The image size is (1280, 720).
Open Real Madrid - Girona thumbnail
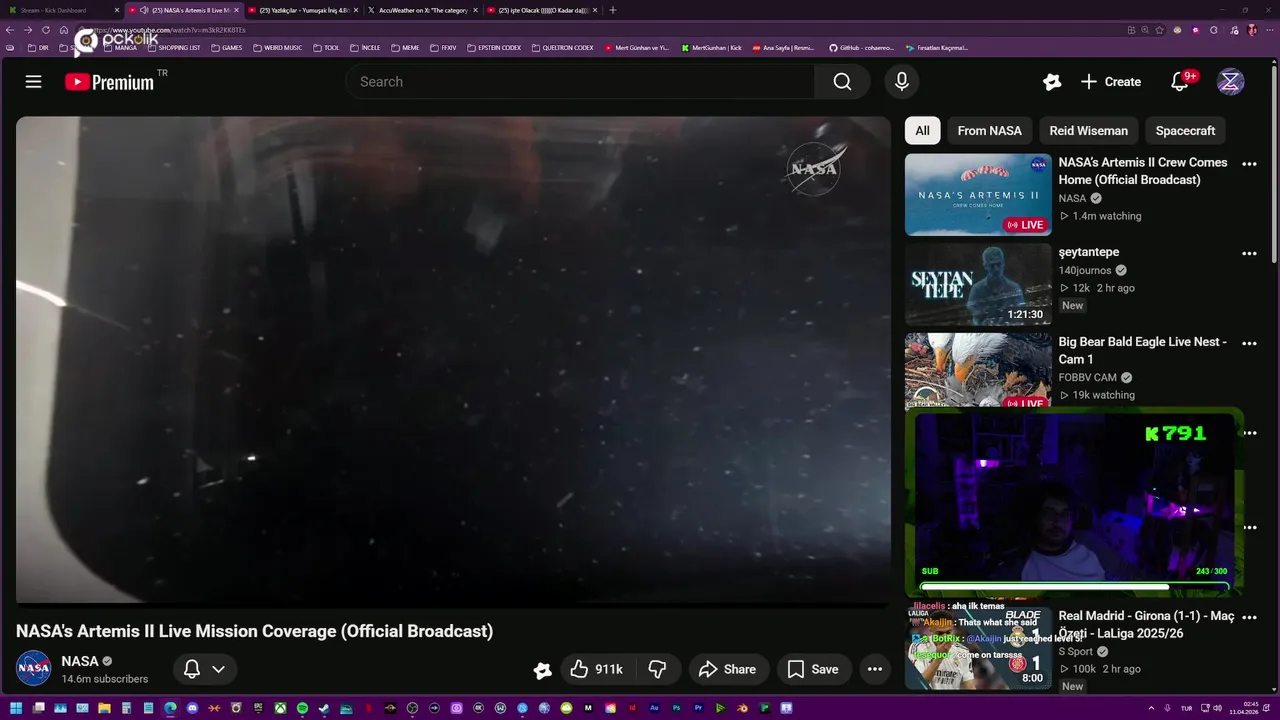(x=978, y=649)
